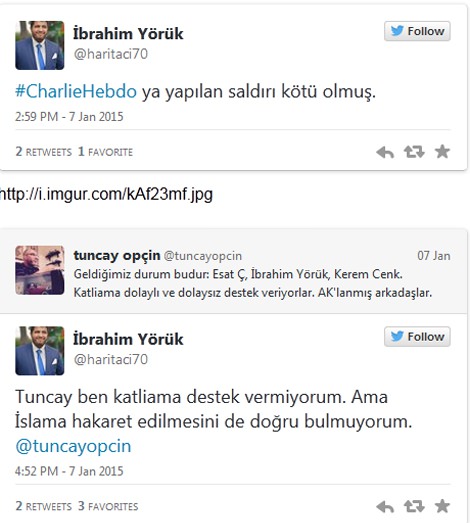Open the i.imgur.com/kAf23mf.jpg link
The height and width of the screenshot is (523, 470).
[x=106, y=194]
